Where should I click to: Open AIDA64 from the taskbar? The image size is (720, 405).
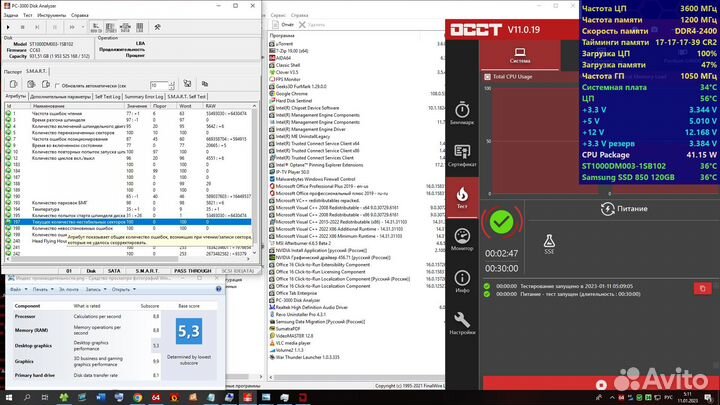pyautogui.click(x=156, y=398)
